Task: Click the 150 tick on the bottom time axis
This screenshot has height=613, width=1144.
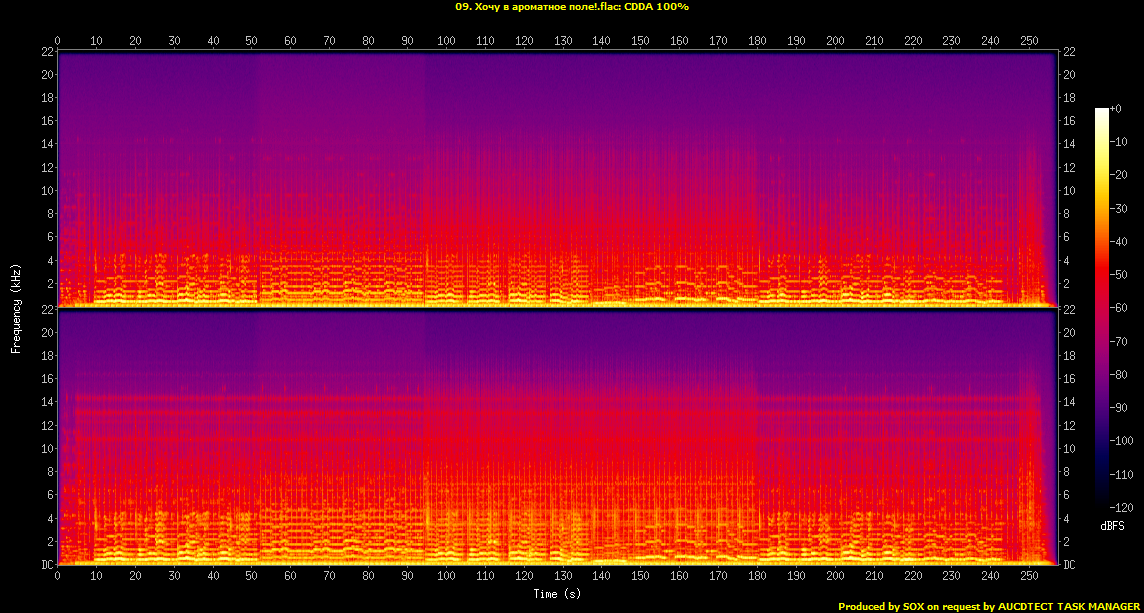Action: (640, 577)
